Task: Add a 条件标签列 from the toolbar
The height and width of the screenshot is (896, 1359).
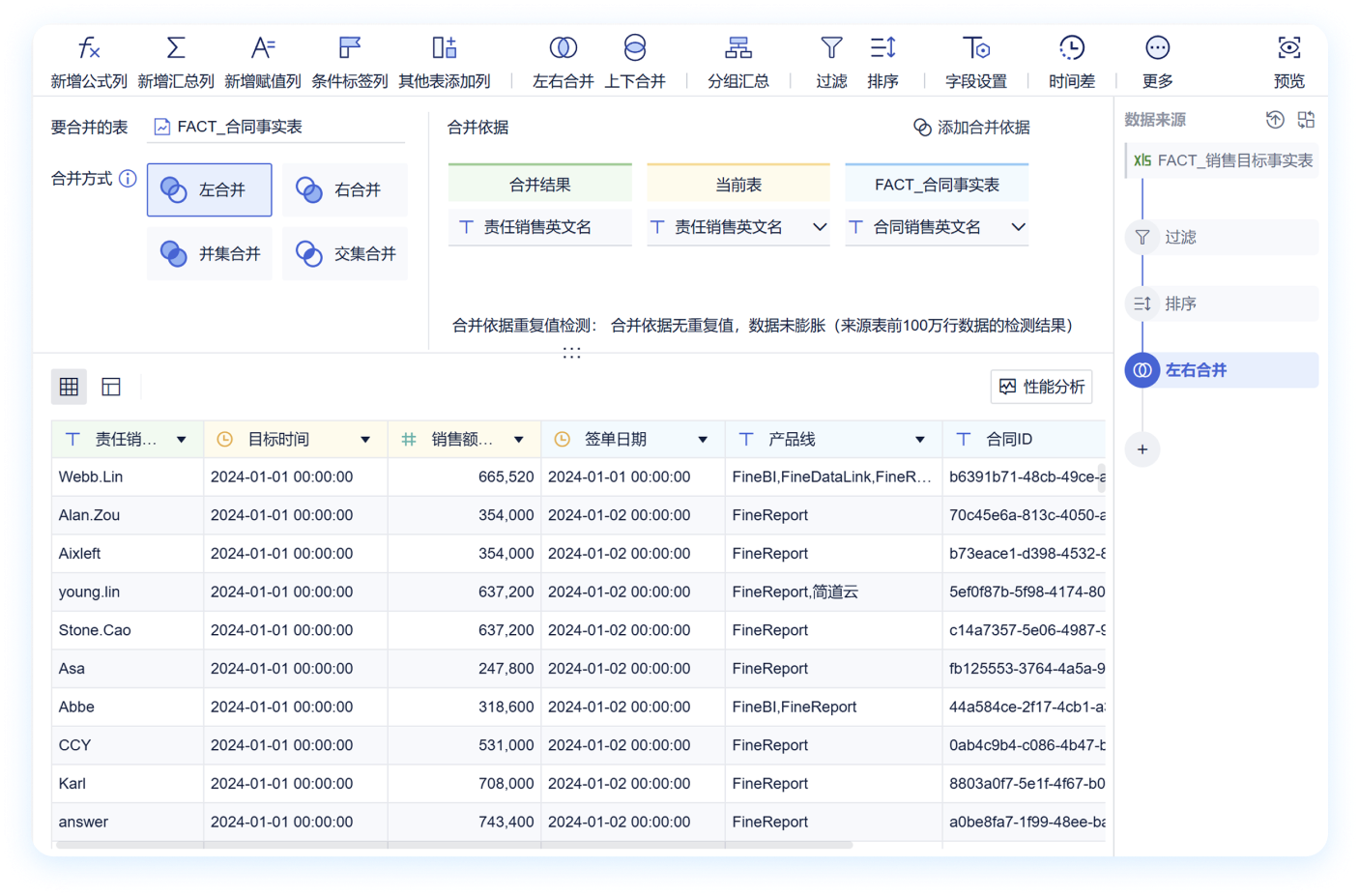Action: pos(350,62)
